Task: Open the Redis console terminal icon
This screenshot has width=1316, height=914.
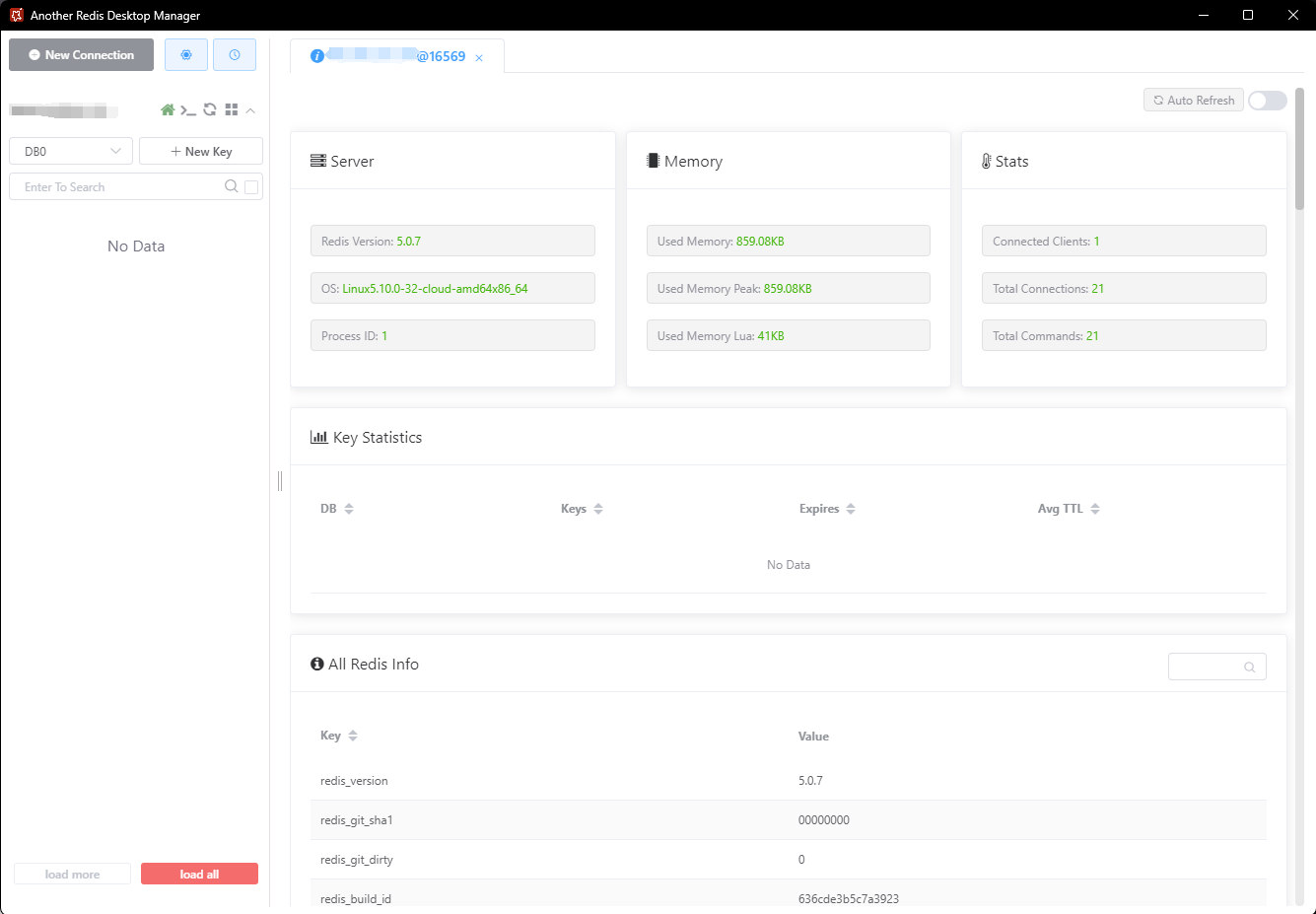Action: pyautogui.click(x=188, y=109)
